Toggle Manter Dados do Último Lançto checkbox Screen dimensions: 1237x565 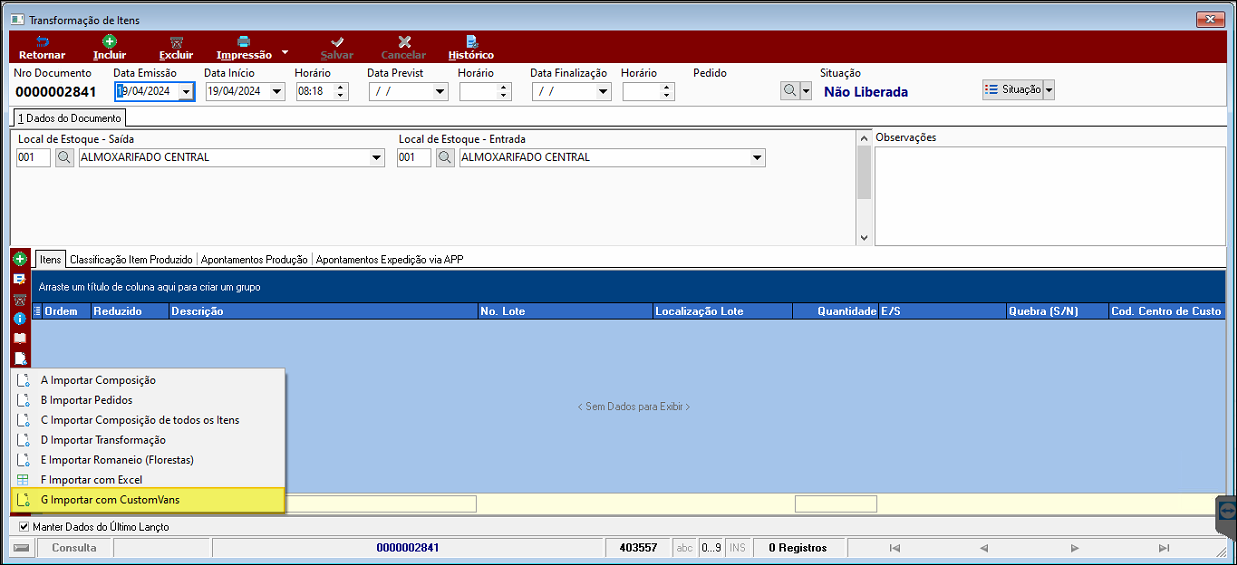point(24,526)
